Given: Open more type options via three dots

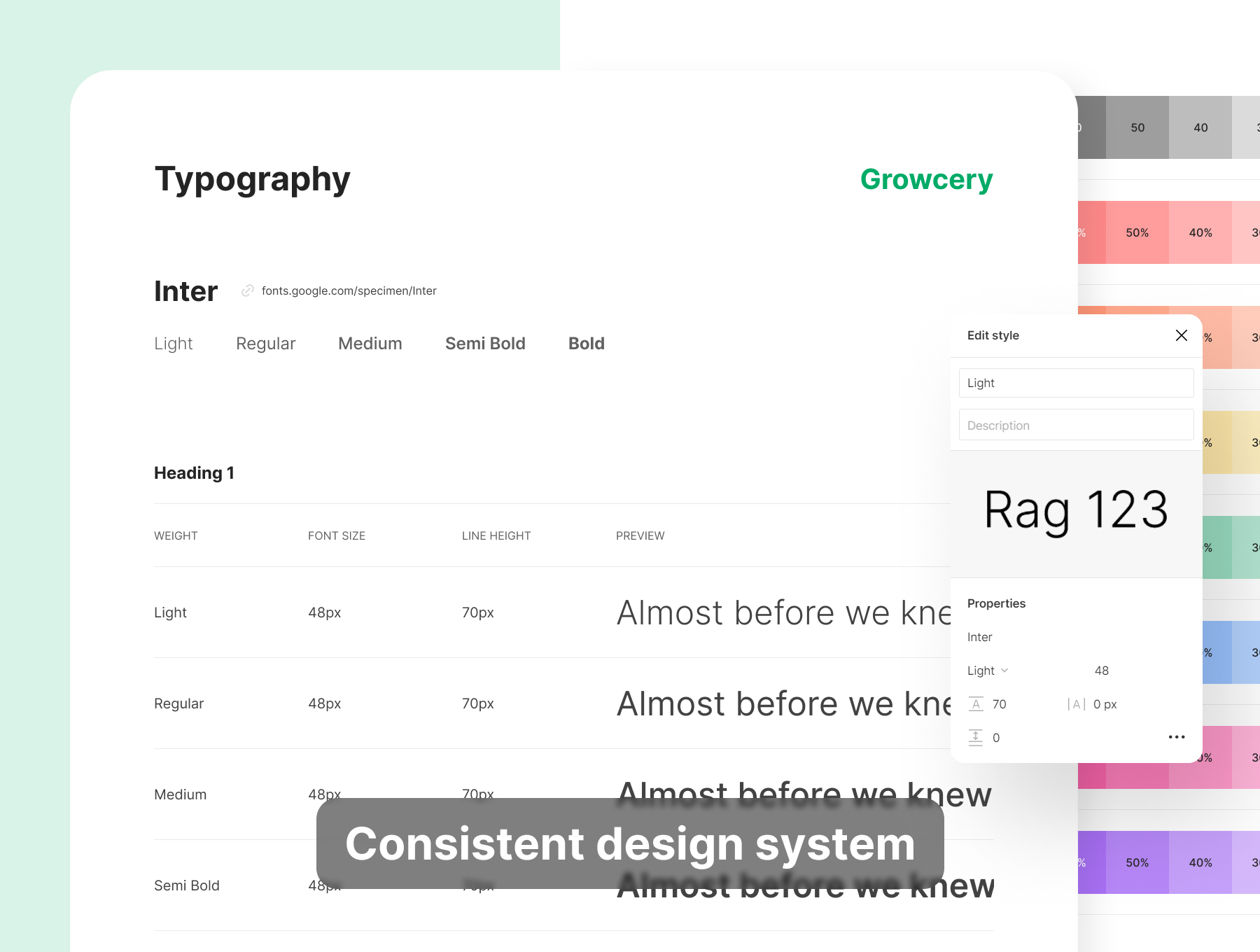Looking at the screenshot, I should point(1176,737).
